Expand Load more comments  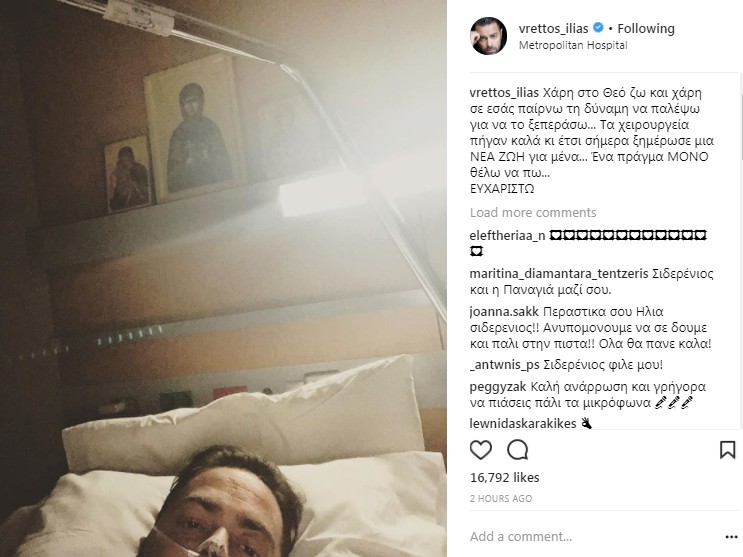pos(533,212)
